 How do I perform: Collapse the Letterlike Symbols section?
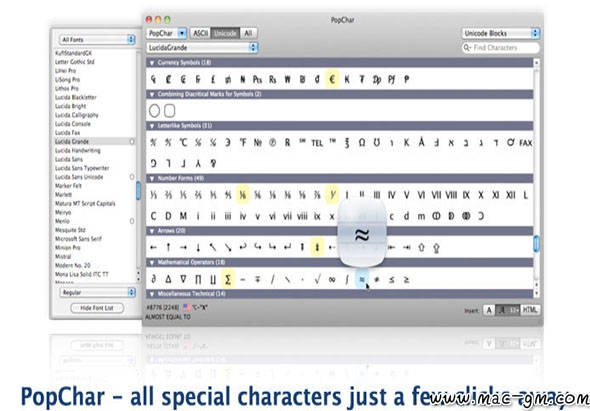pos(152,126)
